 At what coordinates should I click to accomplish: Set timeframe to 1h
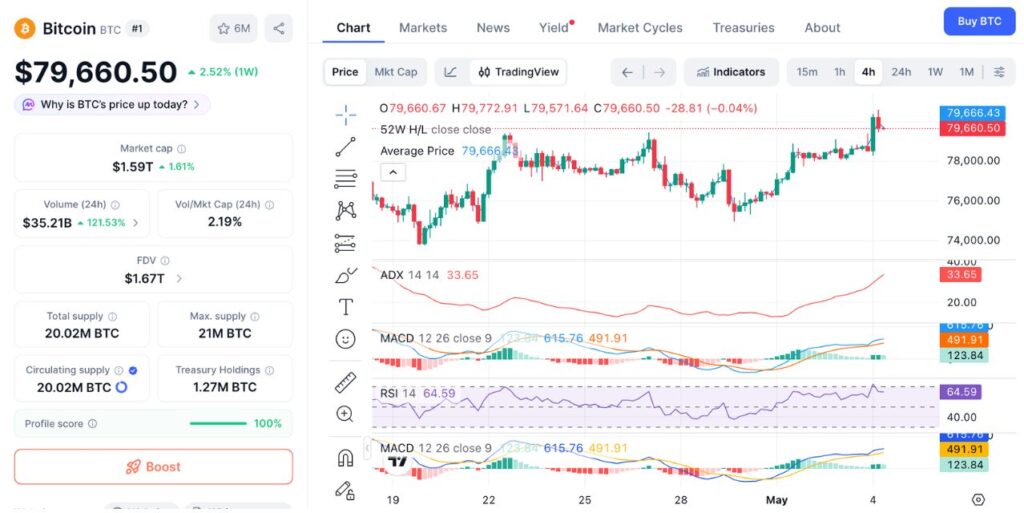[839, 72]
